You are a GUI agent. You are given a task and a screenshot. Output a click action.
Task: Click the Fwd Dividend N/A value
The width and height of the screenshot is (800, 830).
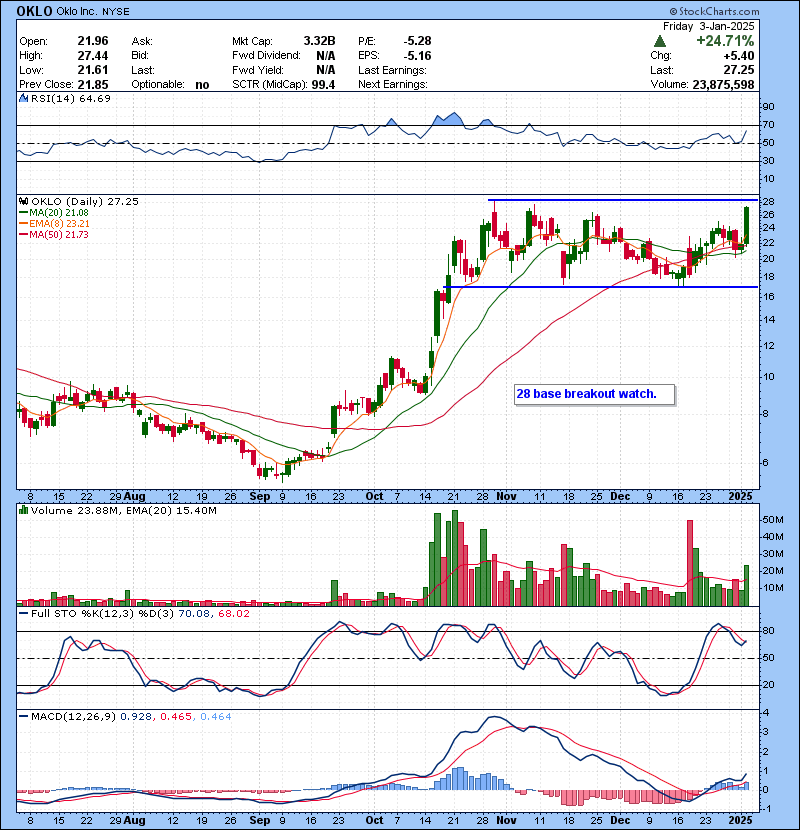326,56
